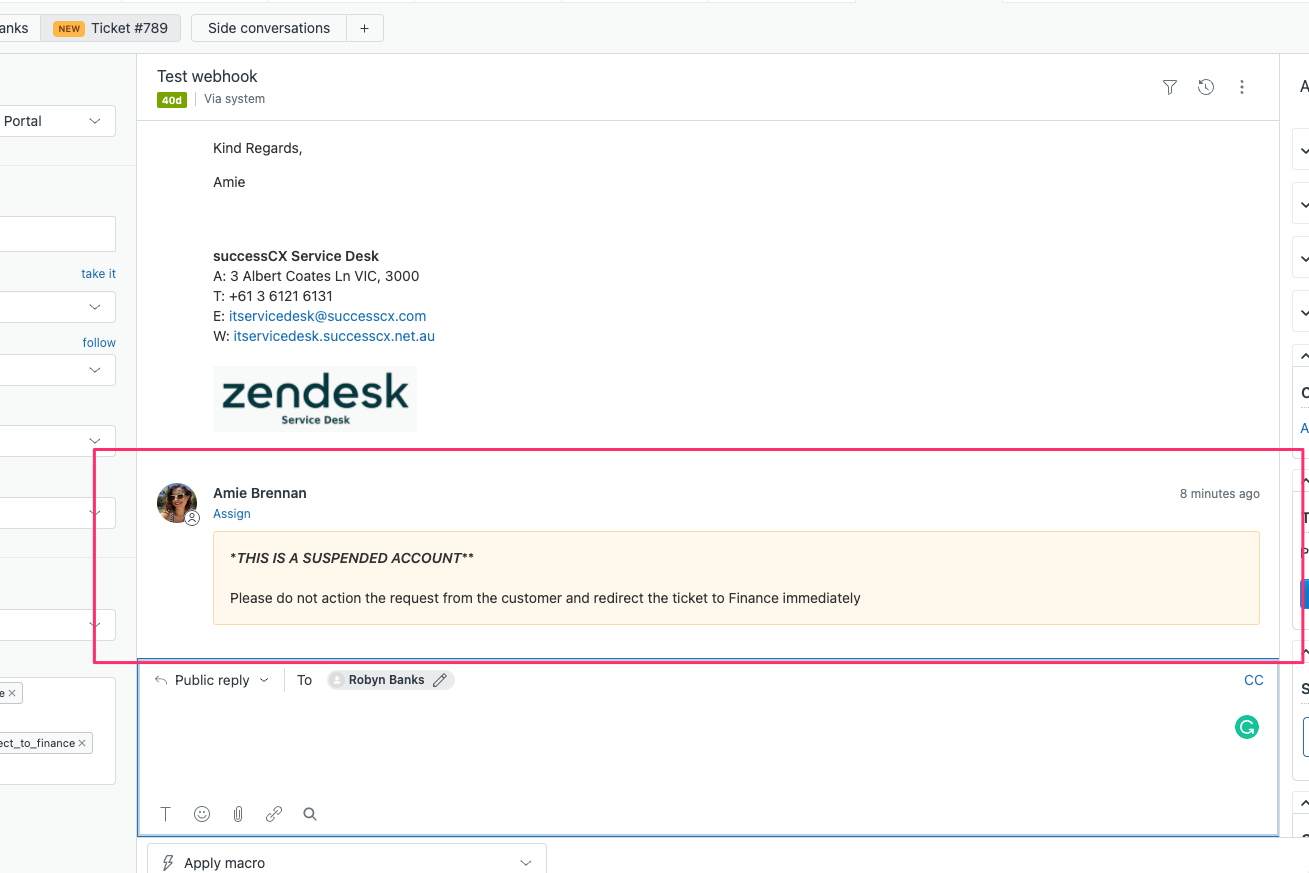Attach a file using the paperclip icon
1309x873 pixels.
[x=238, y=814]
